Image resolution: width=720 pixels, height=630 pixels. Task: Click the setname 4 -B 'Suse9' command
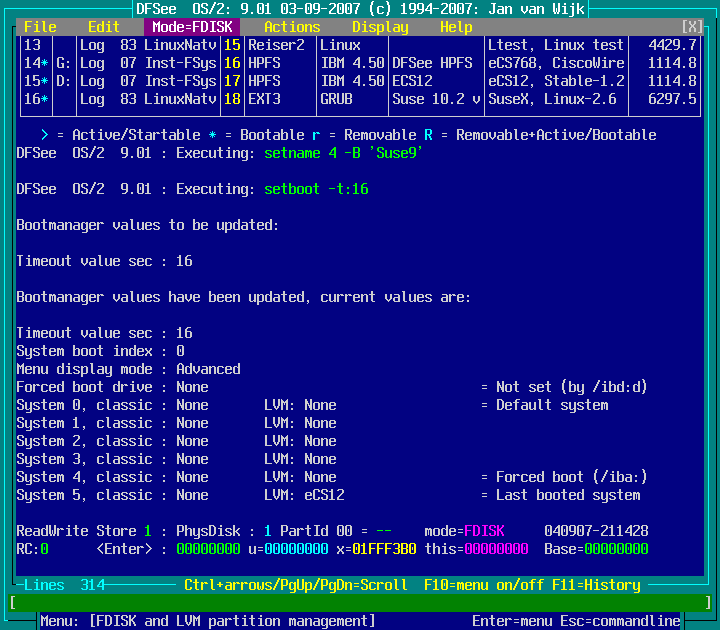pyautogui.click(x=343, y=153)
